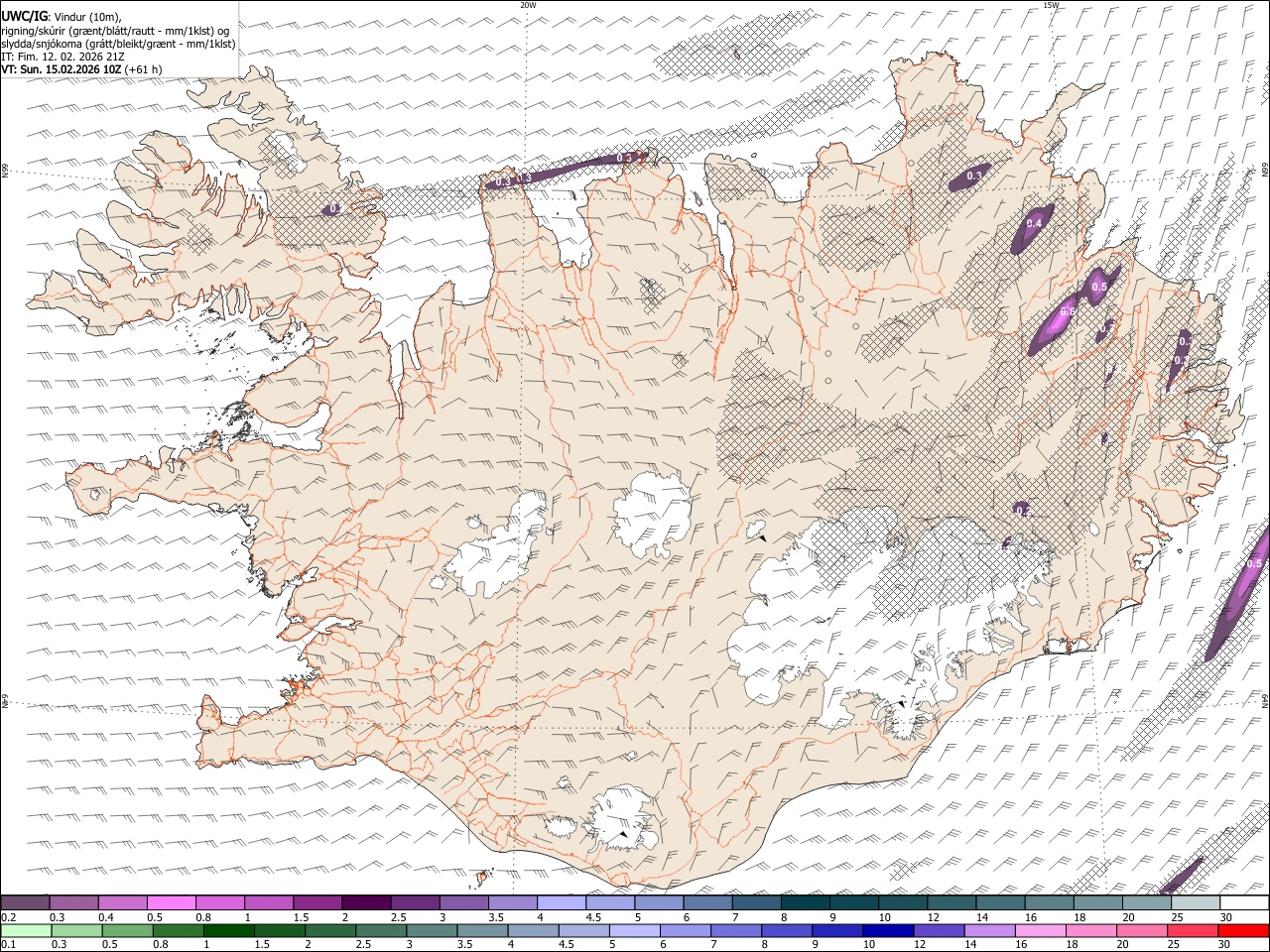
Task: Click the 0.2 dark mauve snow legend swatch
Action: (26, 902)
